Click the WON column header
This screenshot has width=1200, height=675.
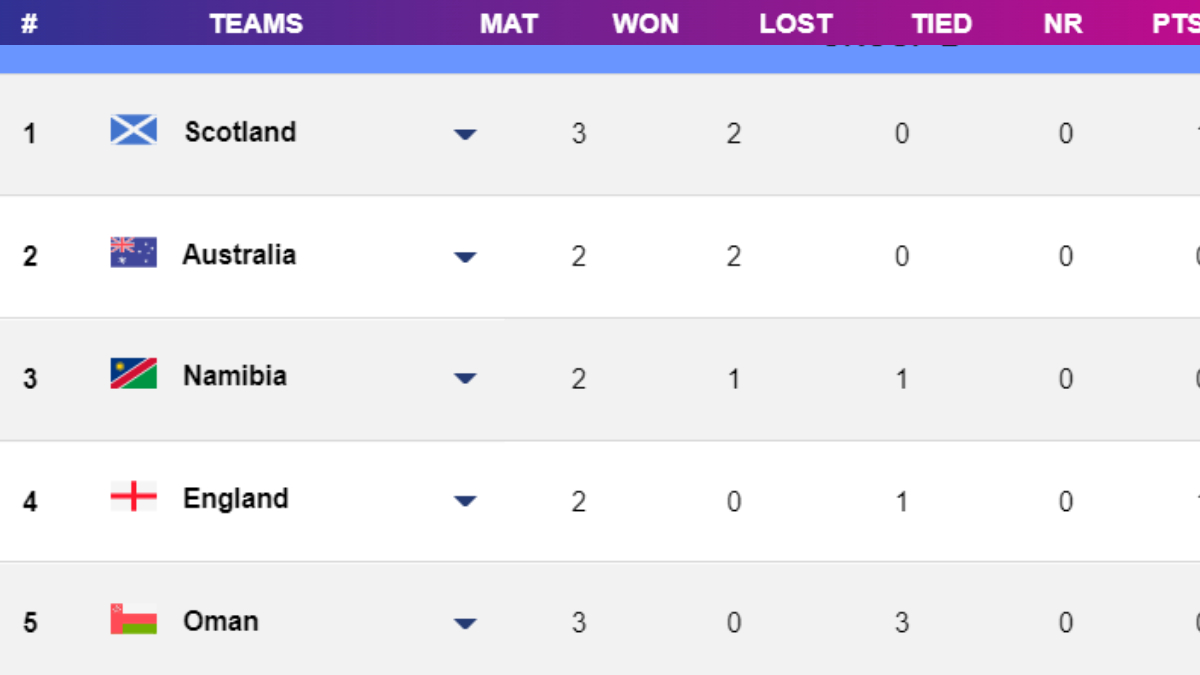click(x=645, y=24)
